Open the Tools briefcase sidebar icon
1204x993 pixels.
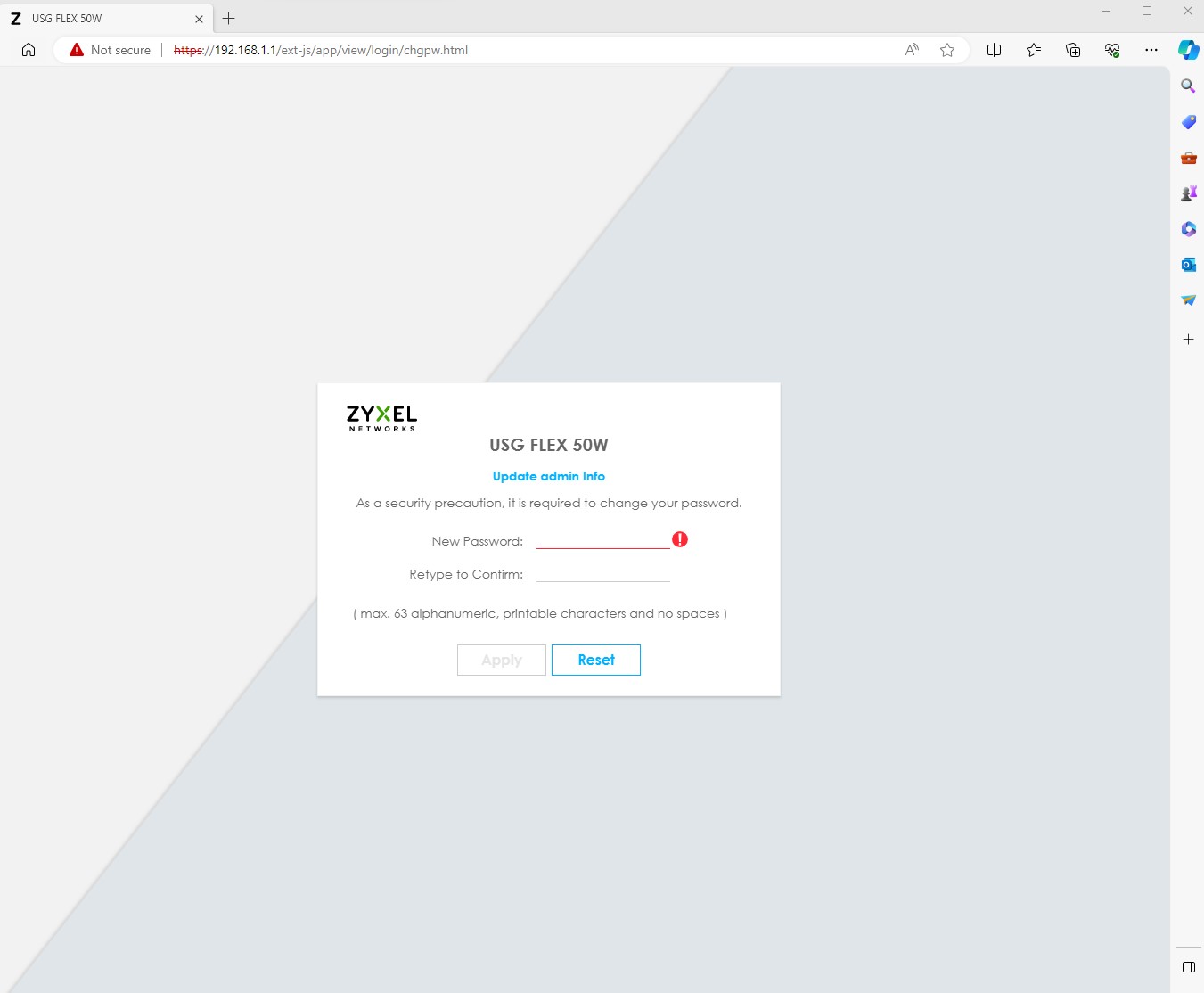coord(1188,158)
